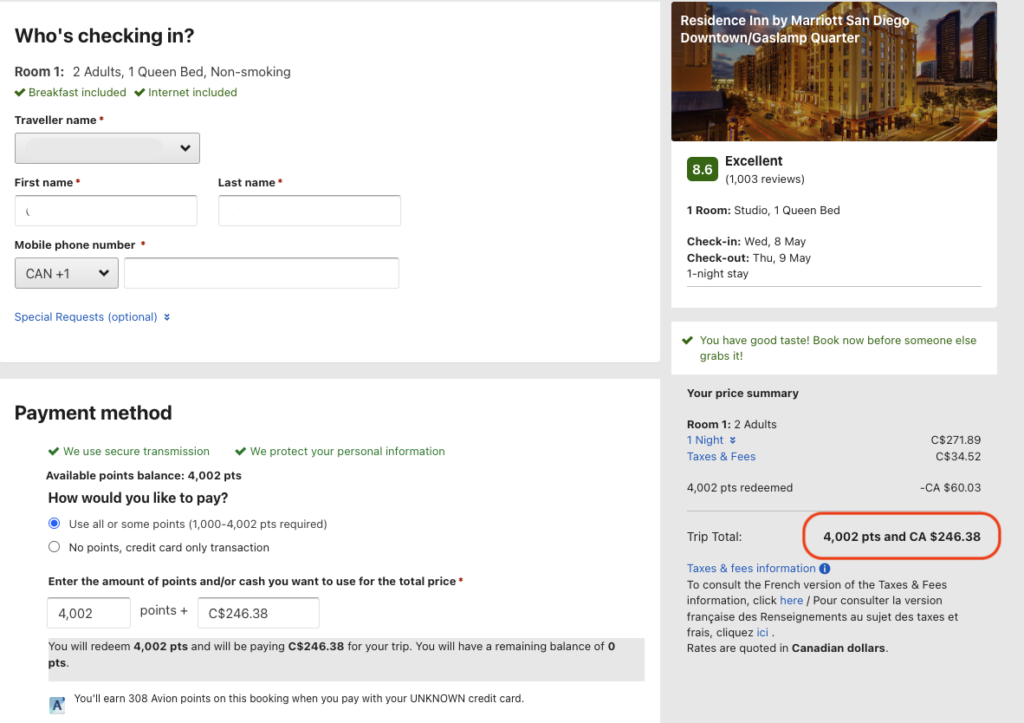Screen dimensions: 1024x723
Task: Expand the 1 Night price breakdown
Action: [x=711, y=439]
